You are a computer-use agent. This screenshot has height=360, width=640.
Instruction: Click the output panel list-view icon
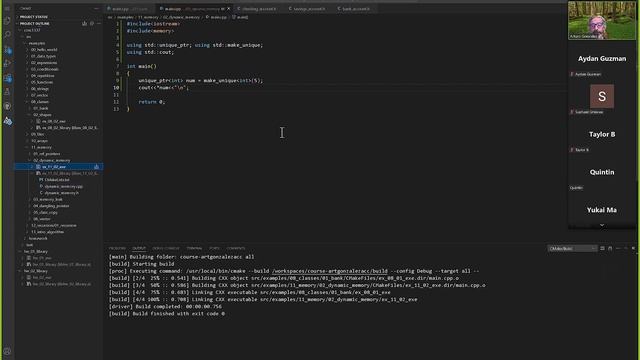(x=602, y=248)
